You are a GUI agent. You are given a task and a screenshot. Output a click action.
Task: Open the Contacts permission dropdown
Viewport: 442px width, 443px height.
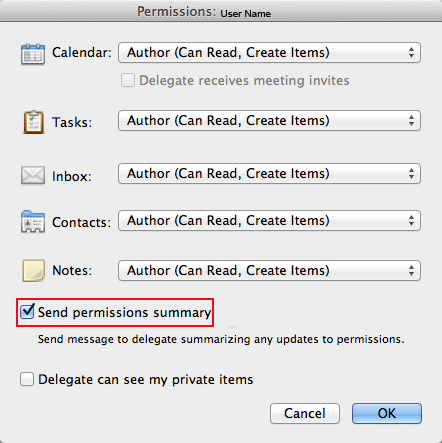(269, 221)
